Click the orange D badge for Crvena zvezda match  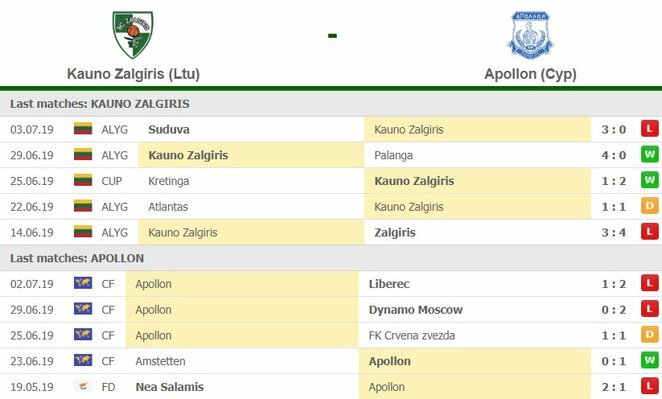click(x=650, y=335)
